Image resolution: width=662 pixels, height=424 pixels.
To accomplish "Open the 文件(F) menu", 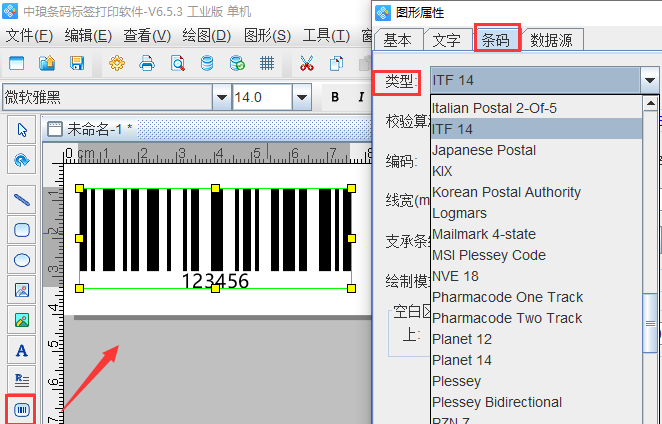I will coord(29,35).
